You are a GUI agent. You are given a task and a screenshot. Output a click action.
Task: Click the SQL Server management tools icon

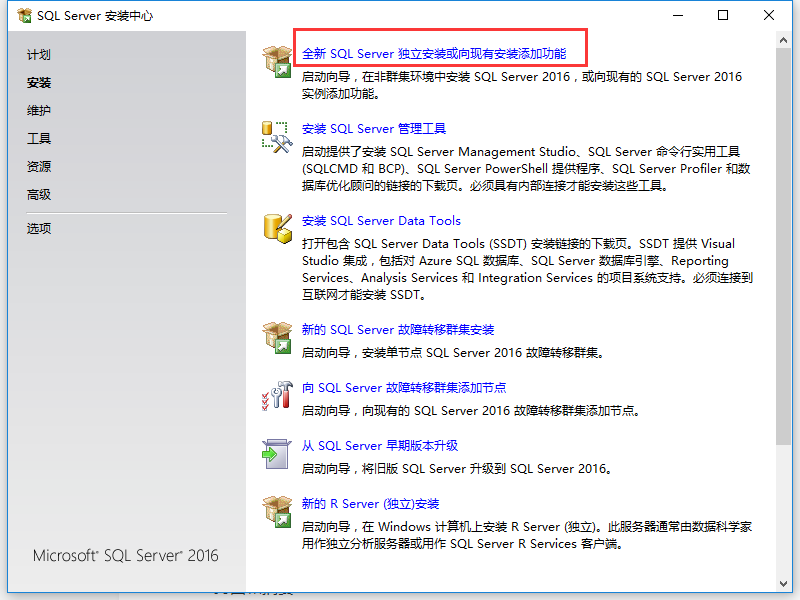click(277, 137)
